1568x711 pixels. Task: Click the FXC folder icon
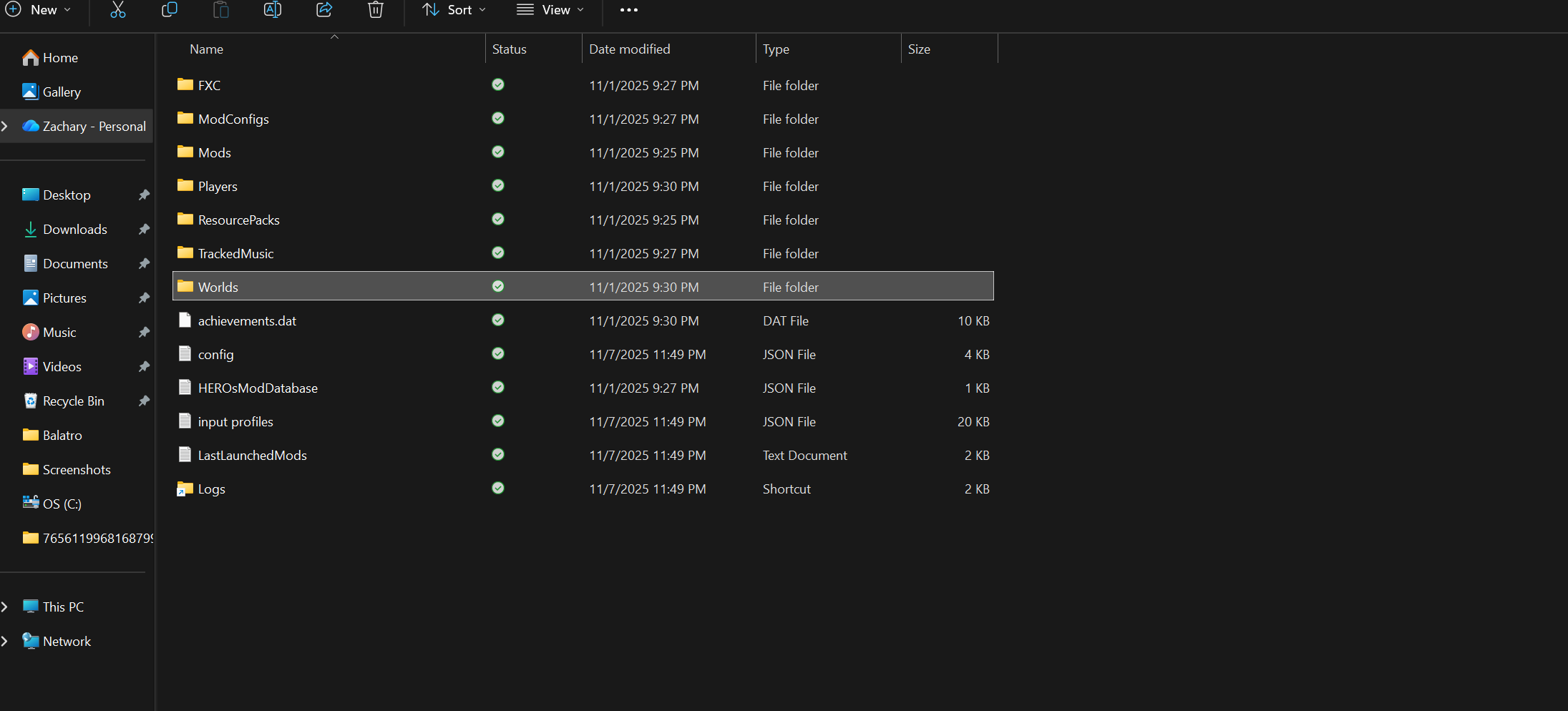(x=185, y=84)
